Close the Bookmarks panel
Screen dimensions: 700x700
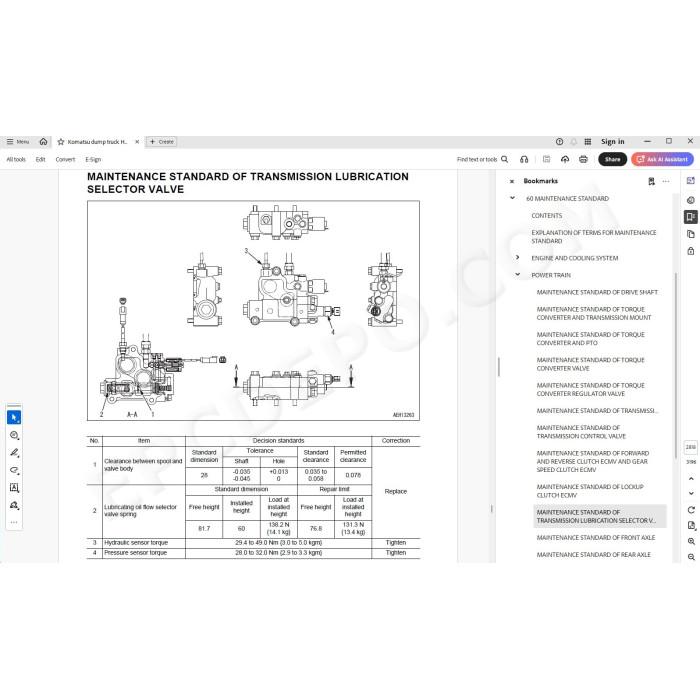pyautogui.click(x=512, y=181)
